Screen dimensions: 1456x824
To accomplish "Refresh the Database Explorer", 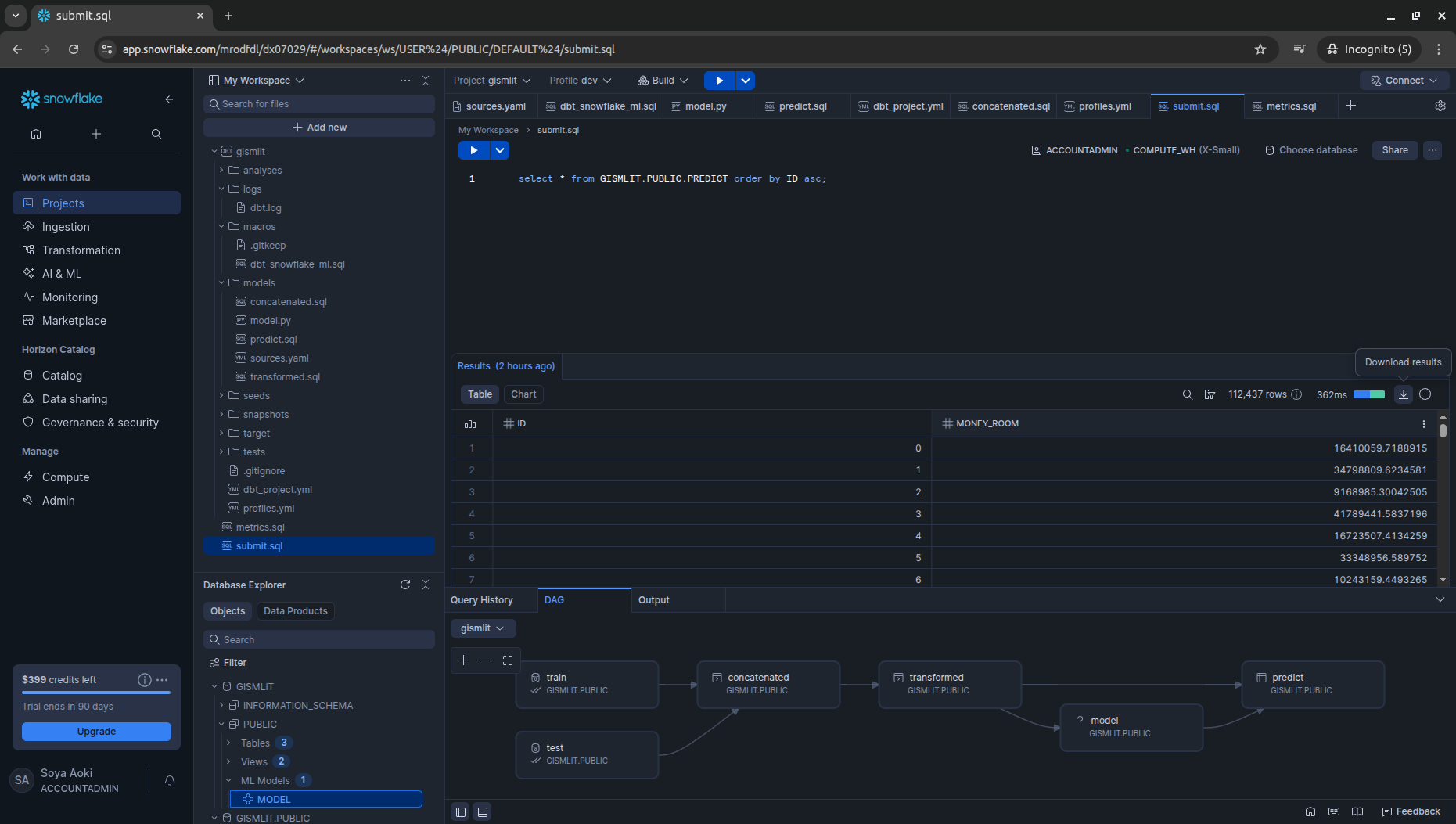I will click(x=405, y=585).
